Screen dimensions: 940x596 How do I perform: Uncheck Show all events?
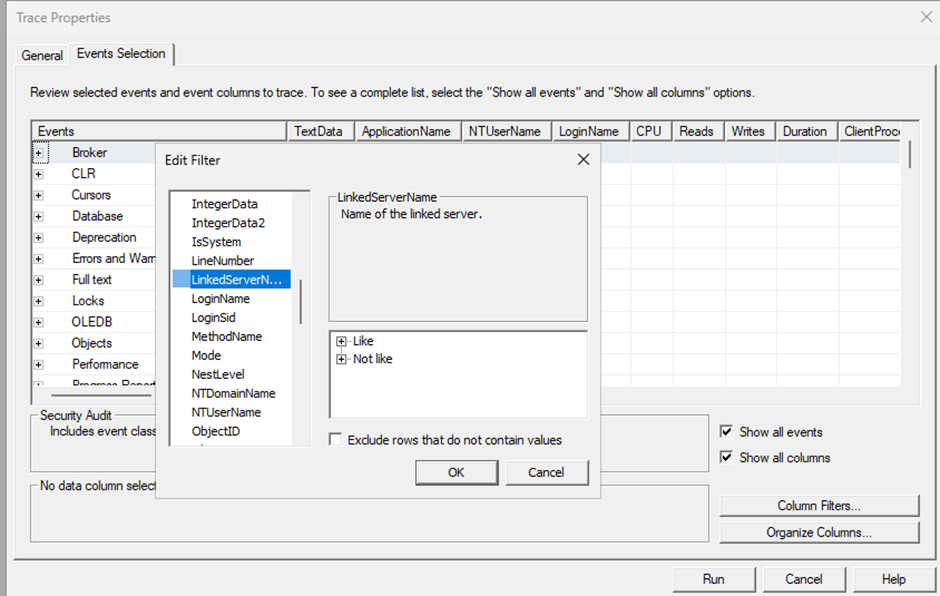(726, 432)
